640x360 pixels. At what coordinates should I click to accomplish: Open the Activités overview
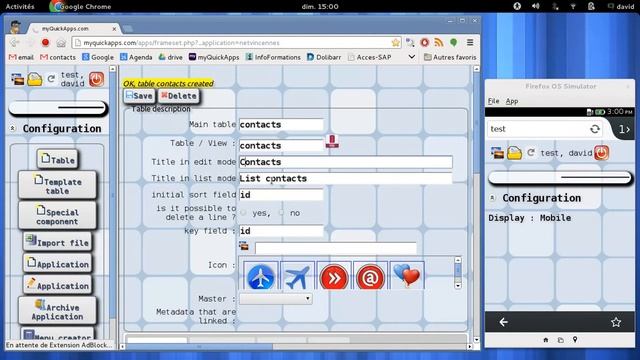point(20,6)
